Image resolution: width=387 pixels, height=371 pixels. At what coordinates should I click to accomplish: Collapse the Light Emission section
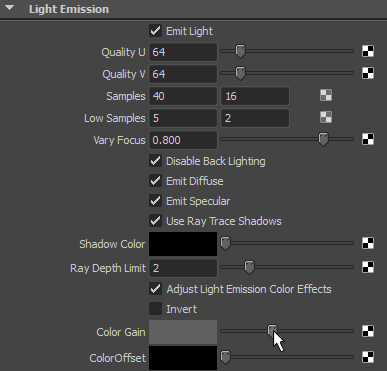click(x=10, y=8)
